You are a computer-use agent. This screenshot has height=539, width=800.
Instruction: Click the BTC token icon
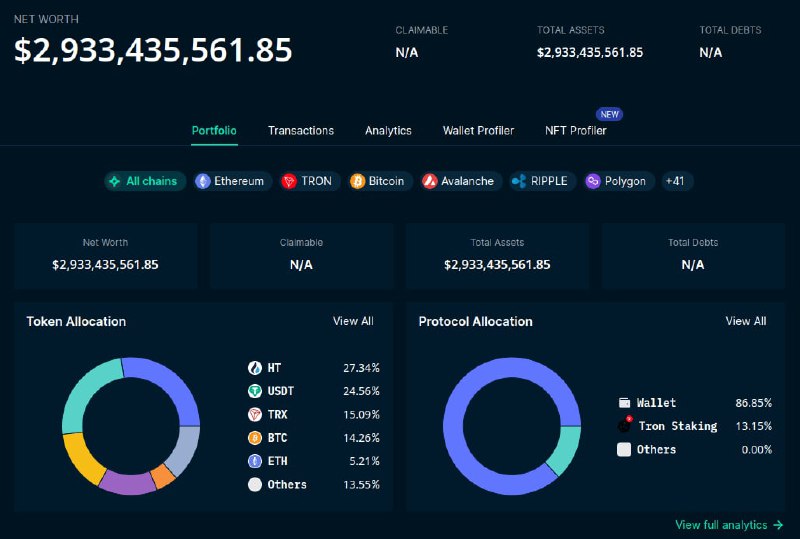pyautogui.click(x=255, y=438)
